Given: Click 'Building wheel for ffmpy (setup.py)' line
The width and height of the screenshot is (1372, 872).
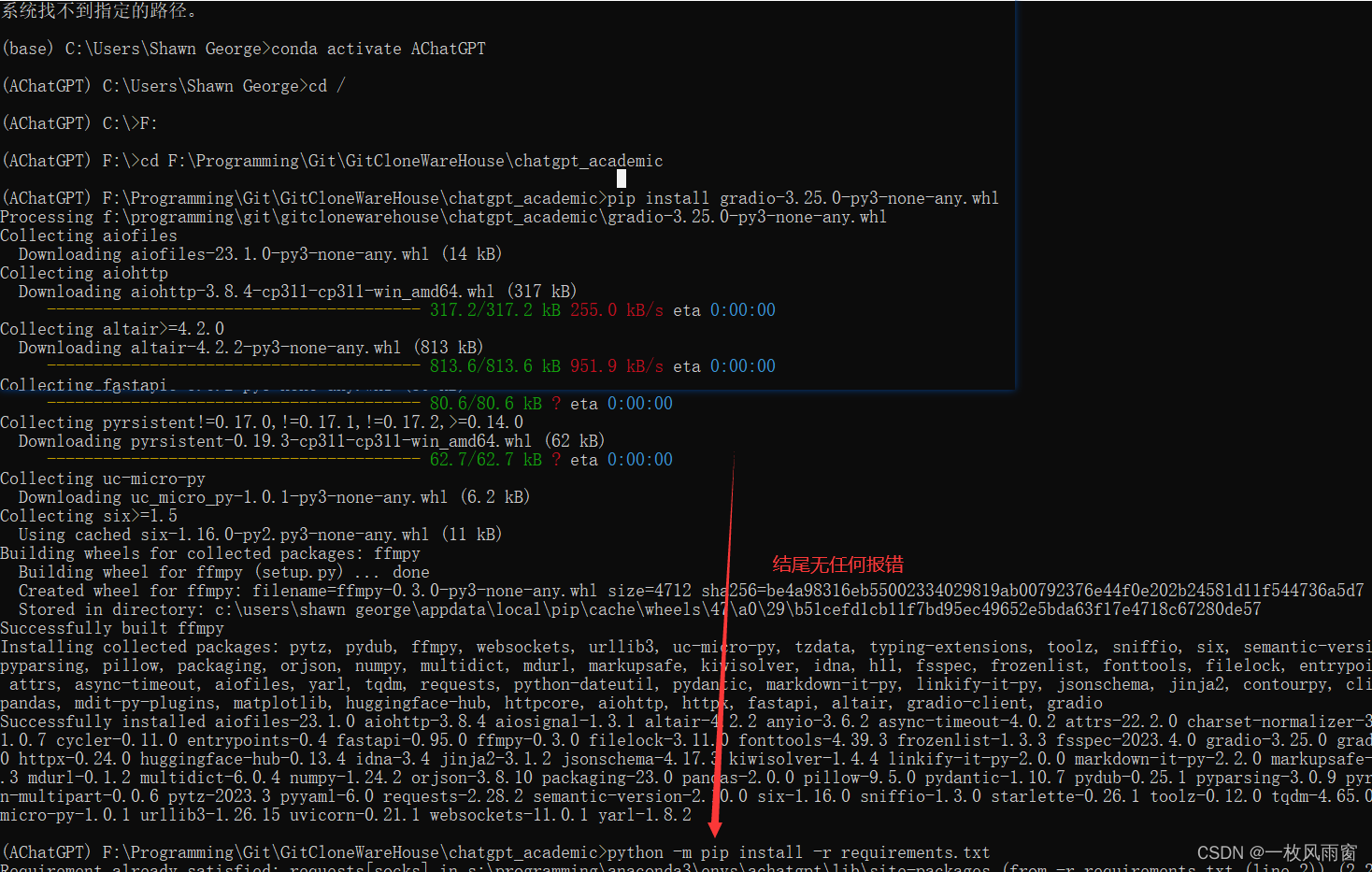Looking at the screenshot, I should (x=224, y=572).
